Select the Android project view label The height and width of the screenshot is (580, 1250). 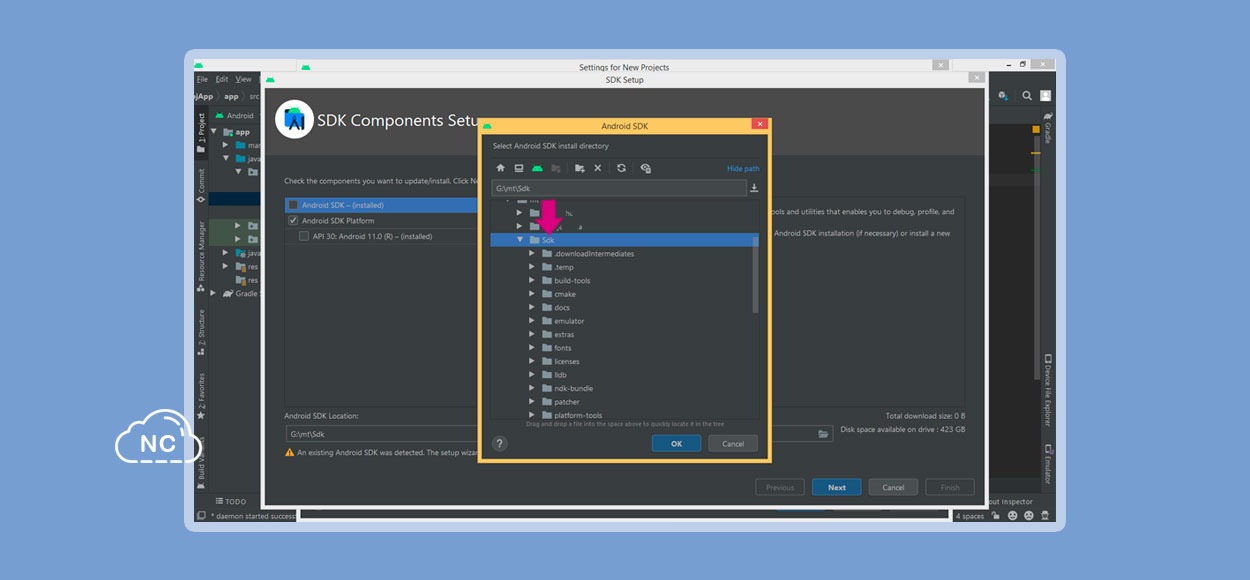(x=240, y=116)
